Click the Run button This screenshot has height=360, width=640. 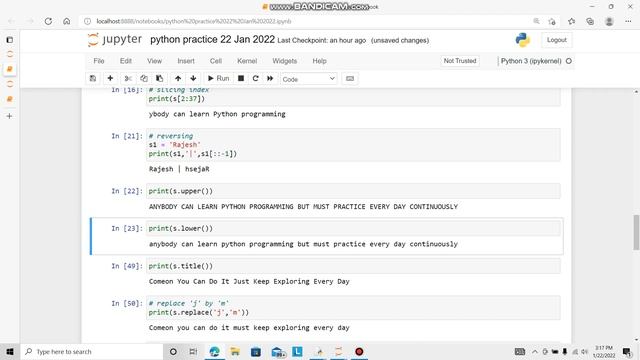pos(218,78)
